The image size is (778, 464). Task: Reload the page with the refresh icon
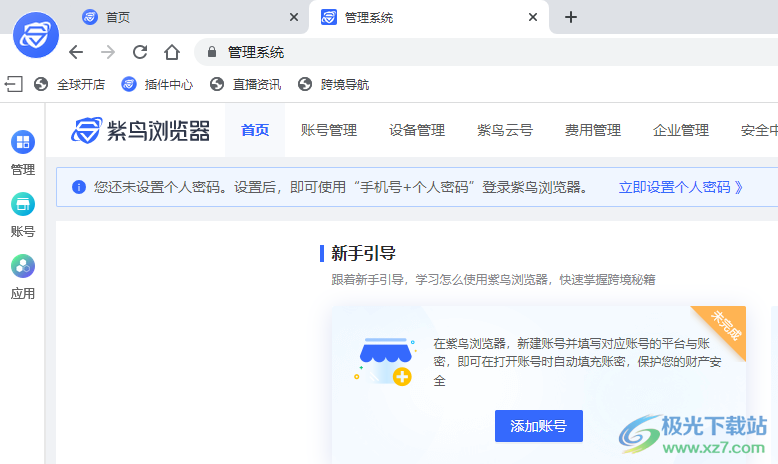pyautogui.click(x=140, y=52)
